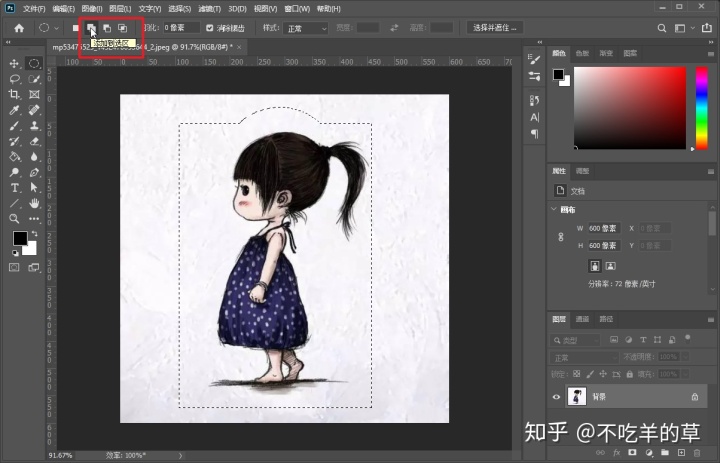Select the Crop tool
This screenshot has height=463, width=720.
click(14, 95)
